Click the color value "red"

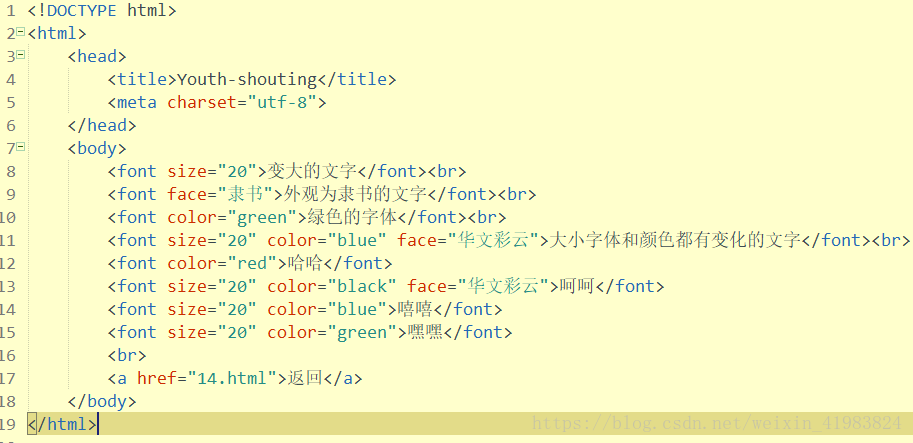[252, 264]
